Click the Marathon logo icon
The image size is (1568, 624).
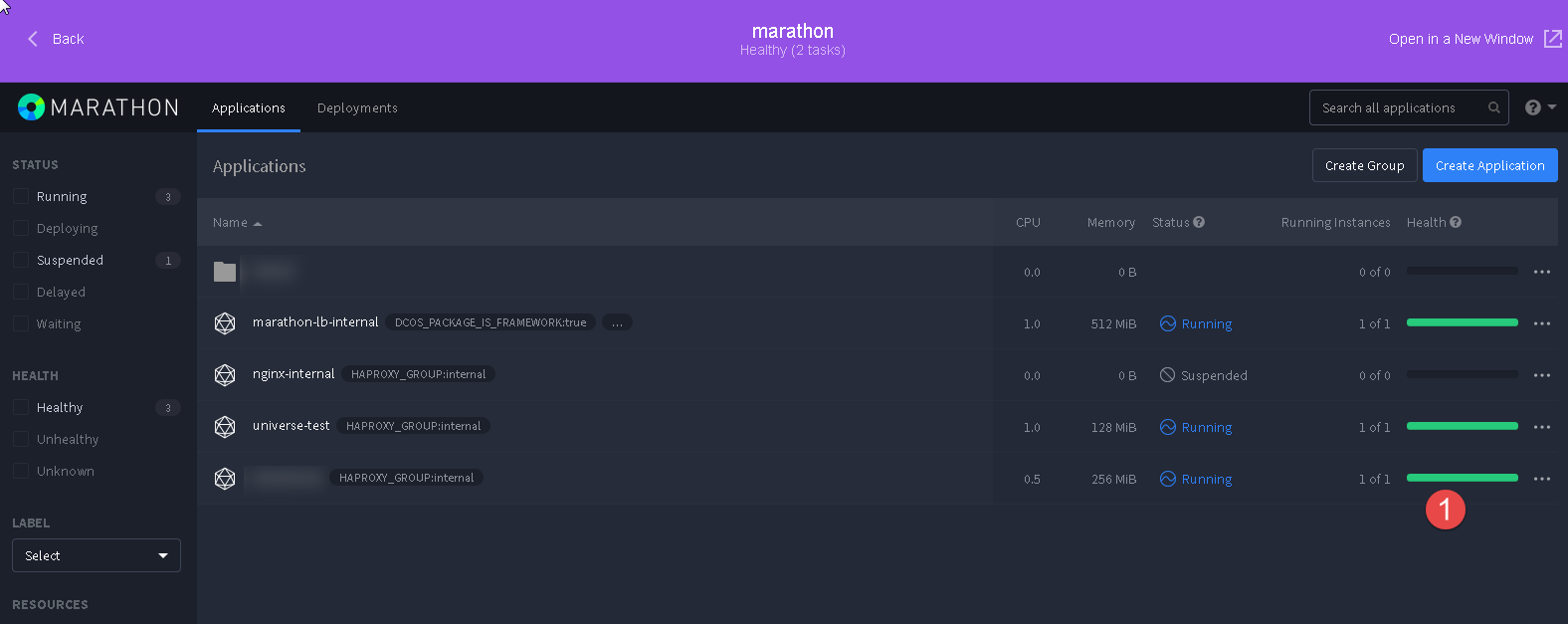tap(32, 106)
